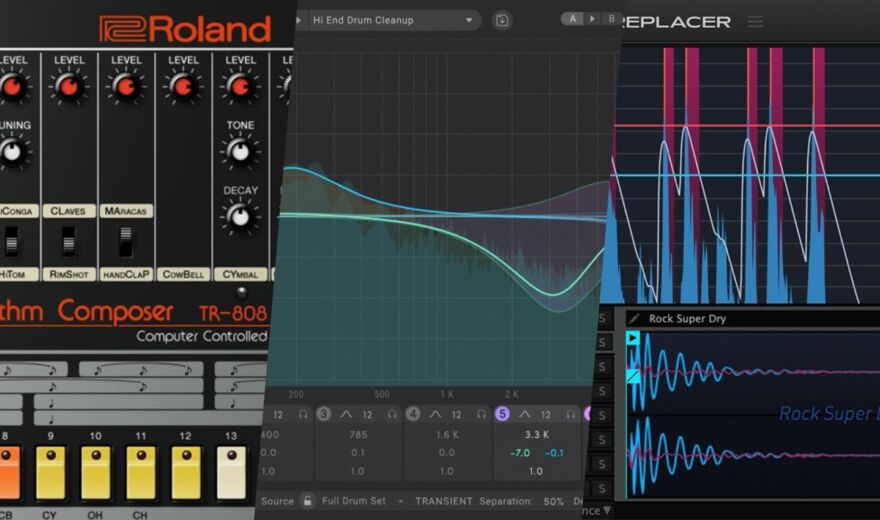
Task: Open band 3 slope value 12
Action: [x=367, y=415]
